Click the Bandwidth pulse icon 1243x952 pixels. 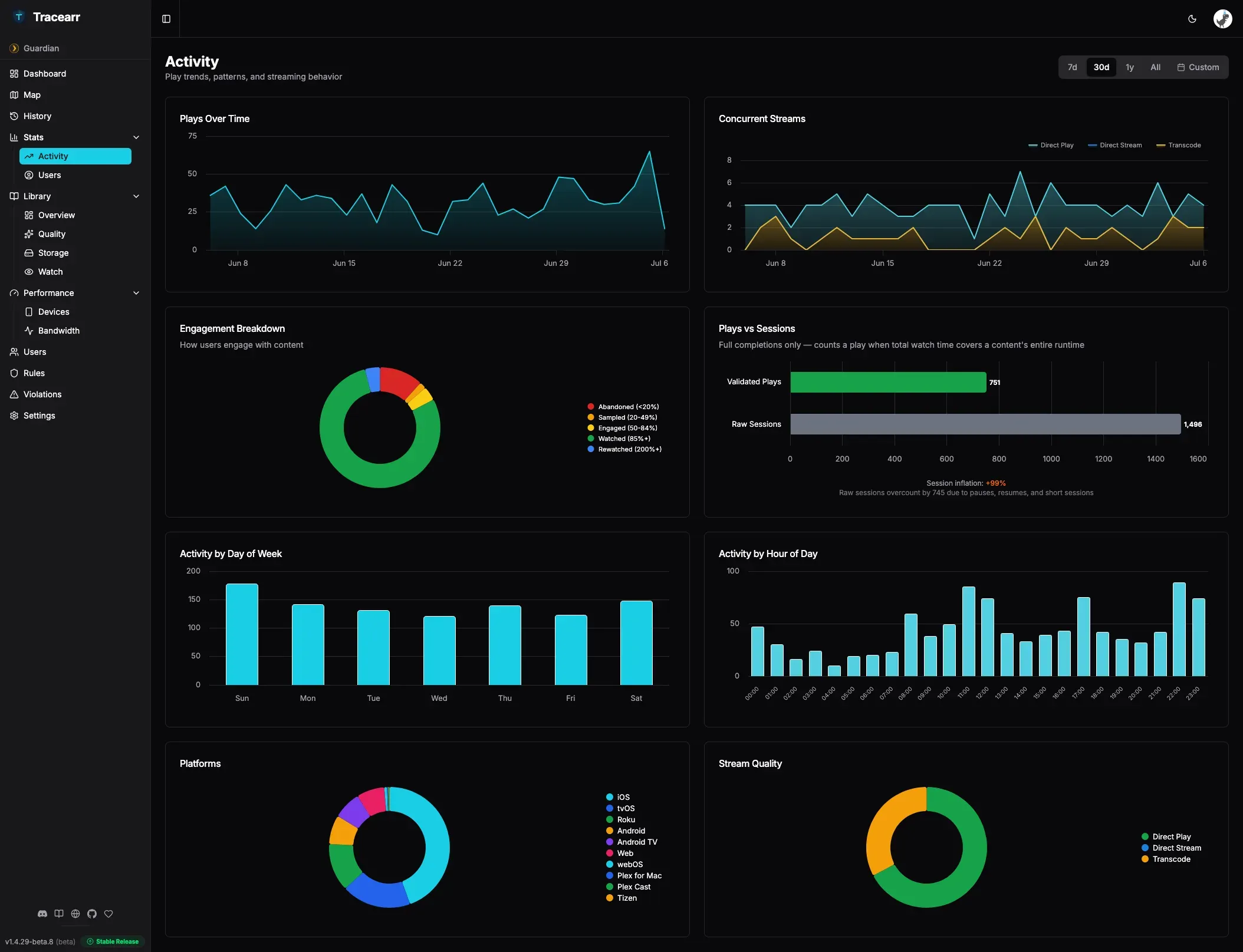pos(29,331)
